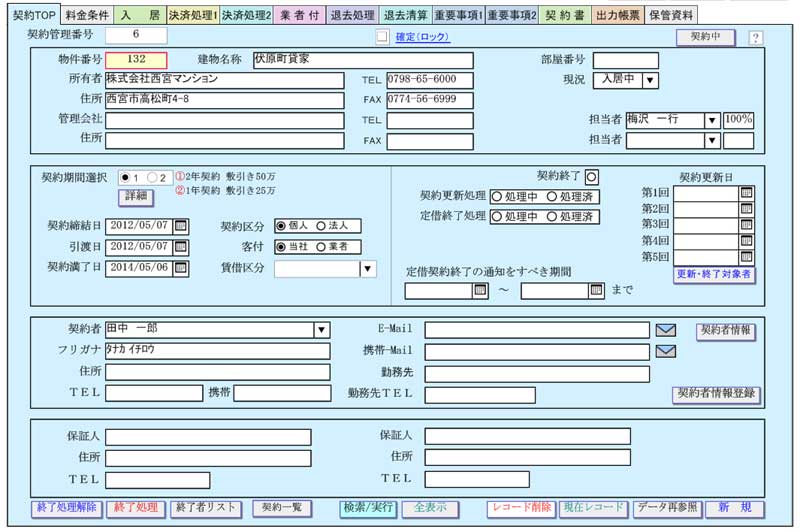800x532 pixels.
Task: Open calendar for 第2回 renewal date
Action: click(746, 209)
